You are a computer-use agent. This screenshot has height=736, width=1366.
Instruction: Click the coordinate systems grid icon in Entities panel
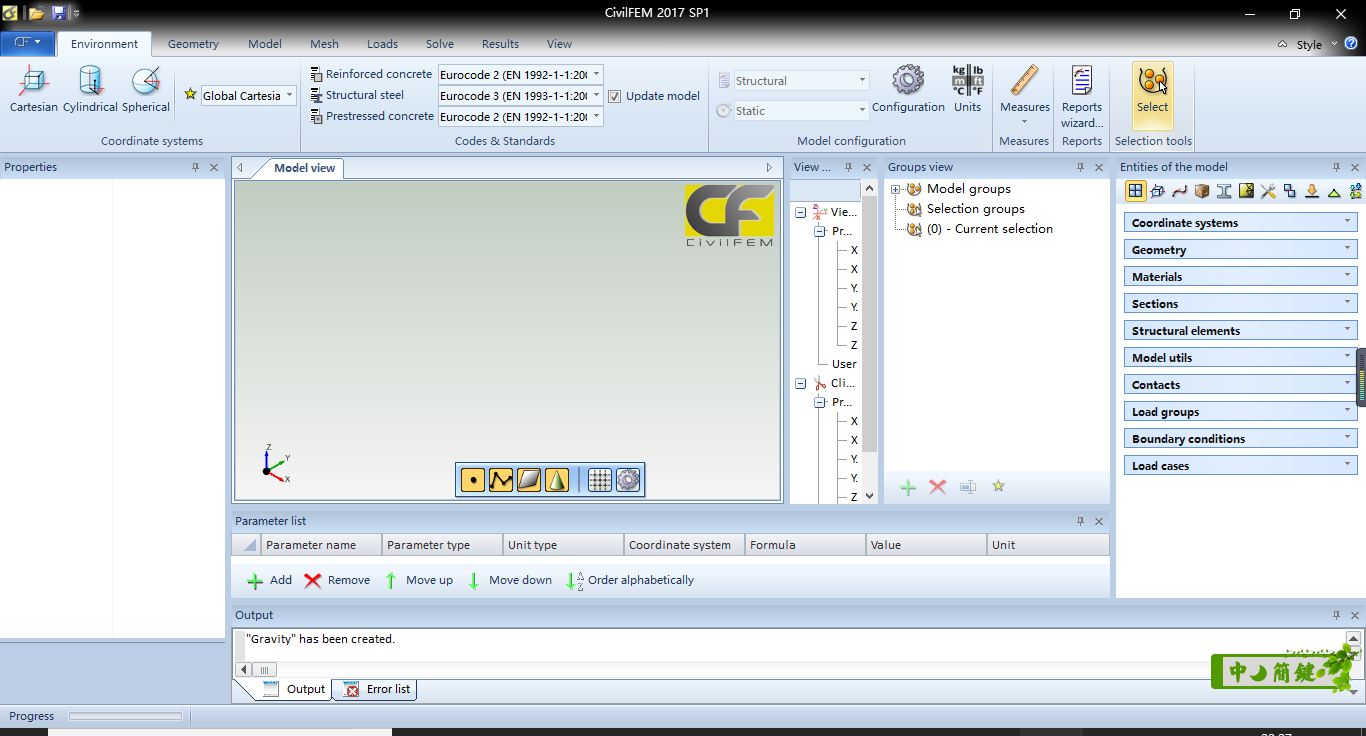coord(1135,191)
